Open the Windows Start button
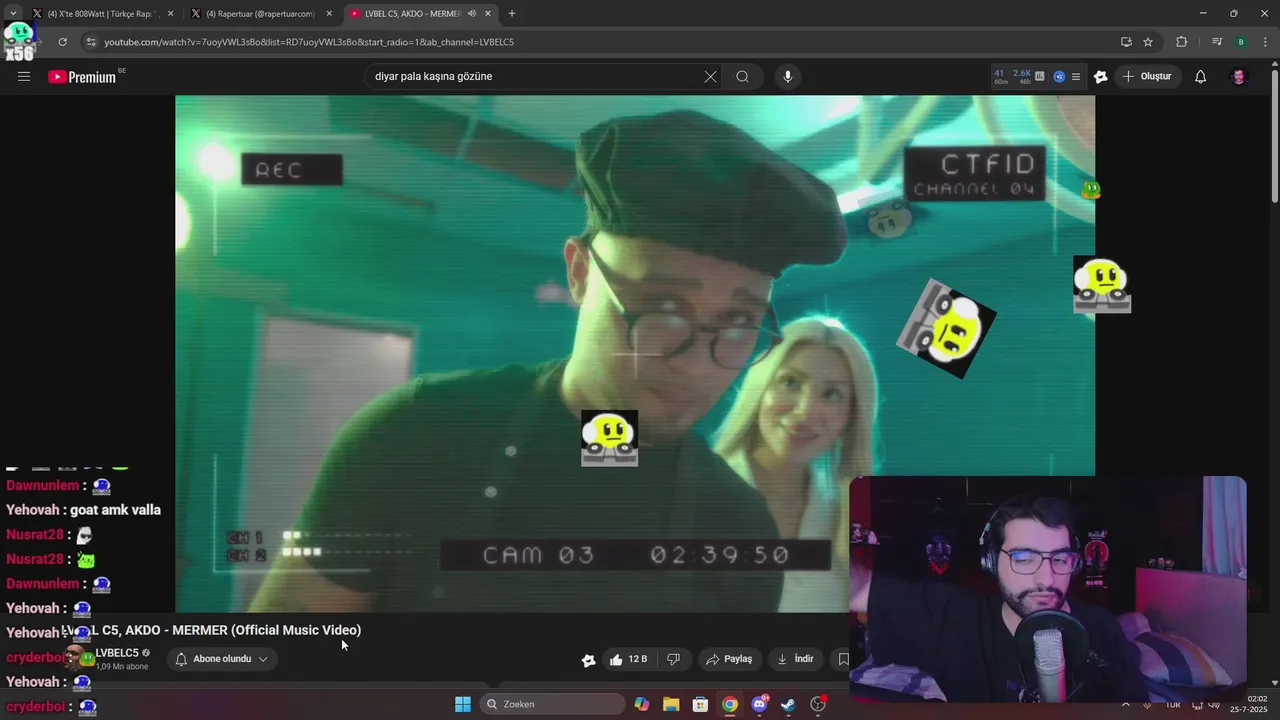The height and width of the screenshot is (720, 1280). coord(462,704)
